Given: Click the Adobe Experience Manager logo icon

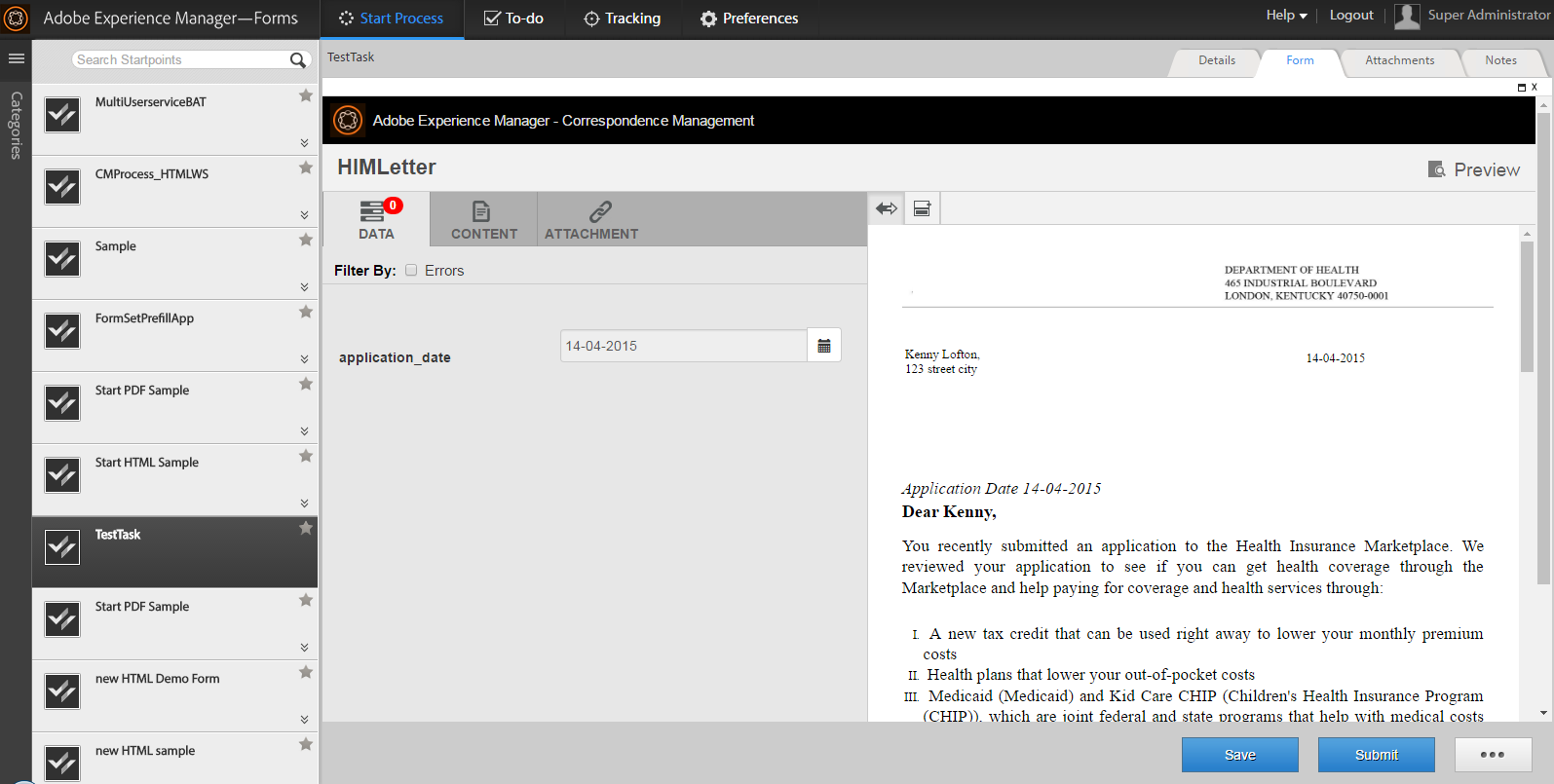Looking at the screenshot, I should pyautogui.click(x=16, y=19).
